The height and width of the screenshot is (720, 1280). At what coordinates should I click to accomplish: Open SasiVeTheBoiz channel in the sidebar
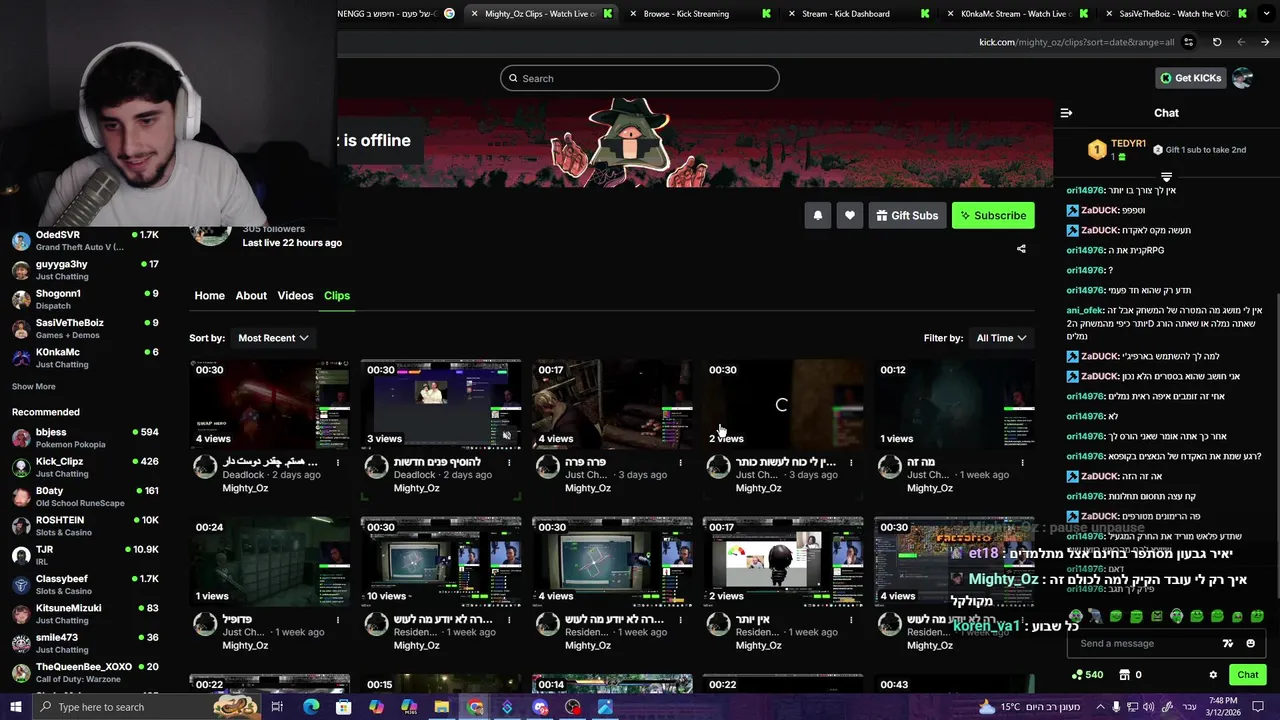click(85, 328)
